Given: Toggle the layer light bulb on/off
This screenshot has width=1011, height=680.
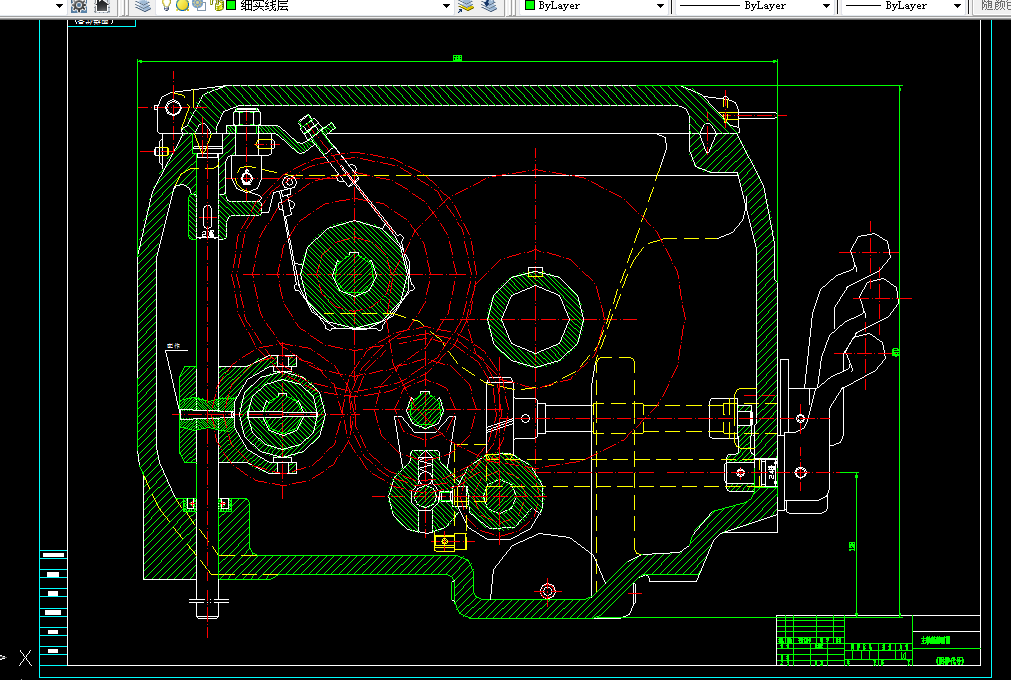Looking at the screenshot, I should coord(168,6).
